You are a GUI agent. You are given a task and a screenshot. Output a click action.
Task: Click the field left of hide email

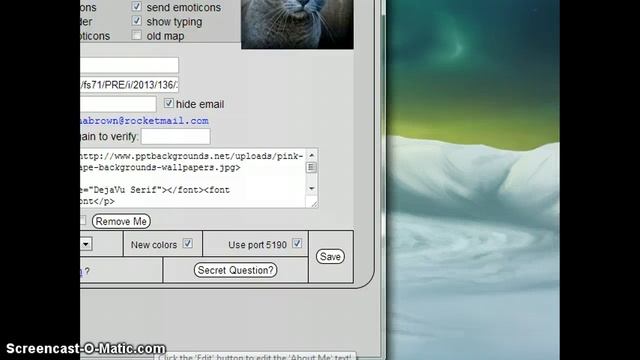pos(118,104)
